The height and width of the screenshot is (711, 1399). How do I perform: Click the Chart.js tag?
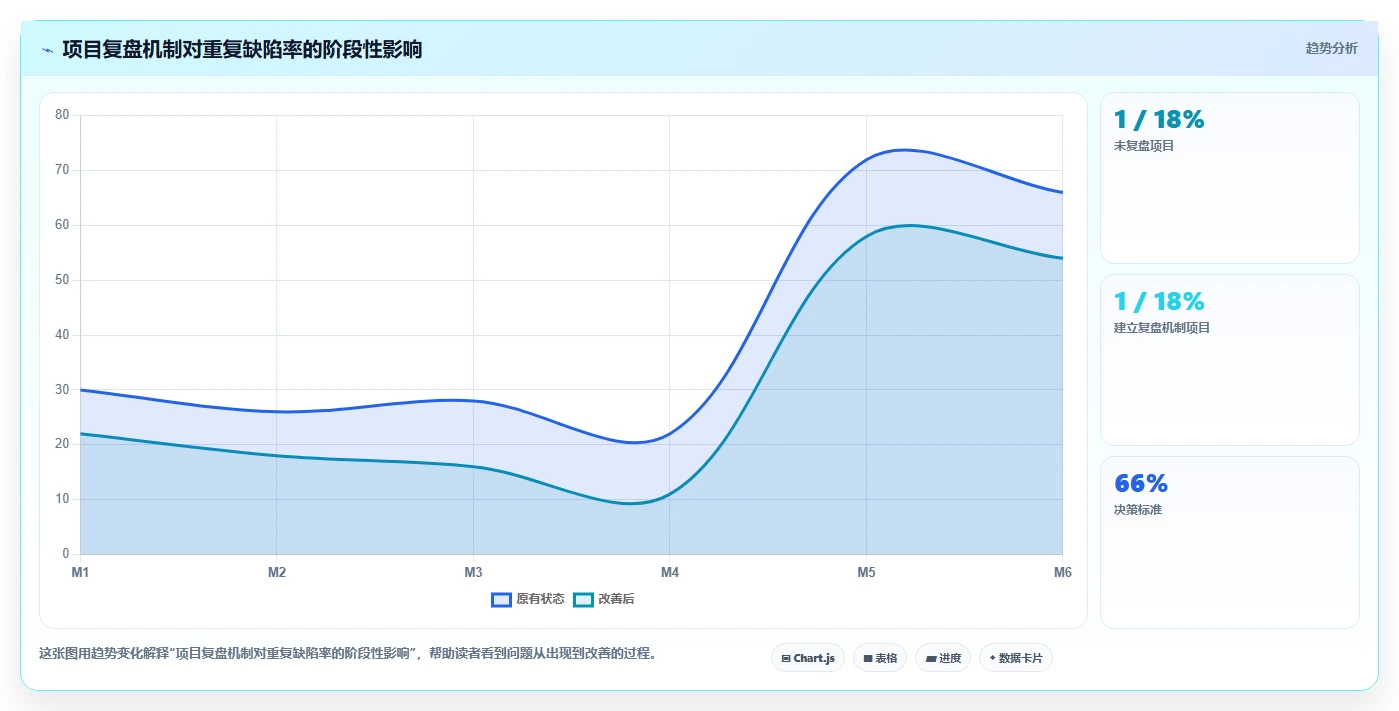[808, 658]
